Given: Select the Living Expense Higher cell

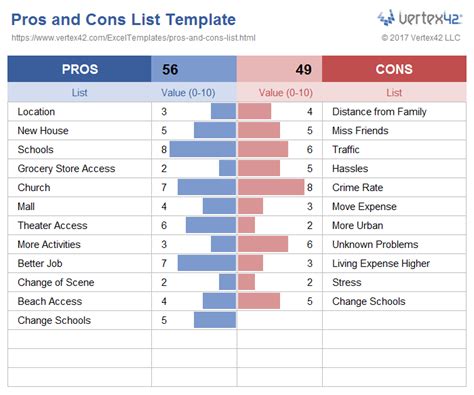Looking at the screenshot, I should 394,263.
